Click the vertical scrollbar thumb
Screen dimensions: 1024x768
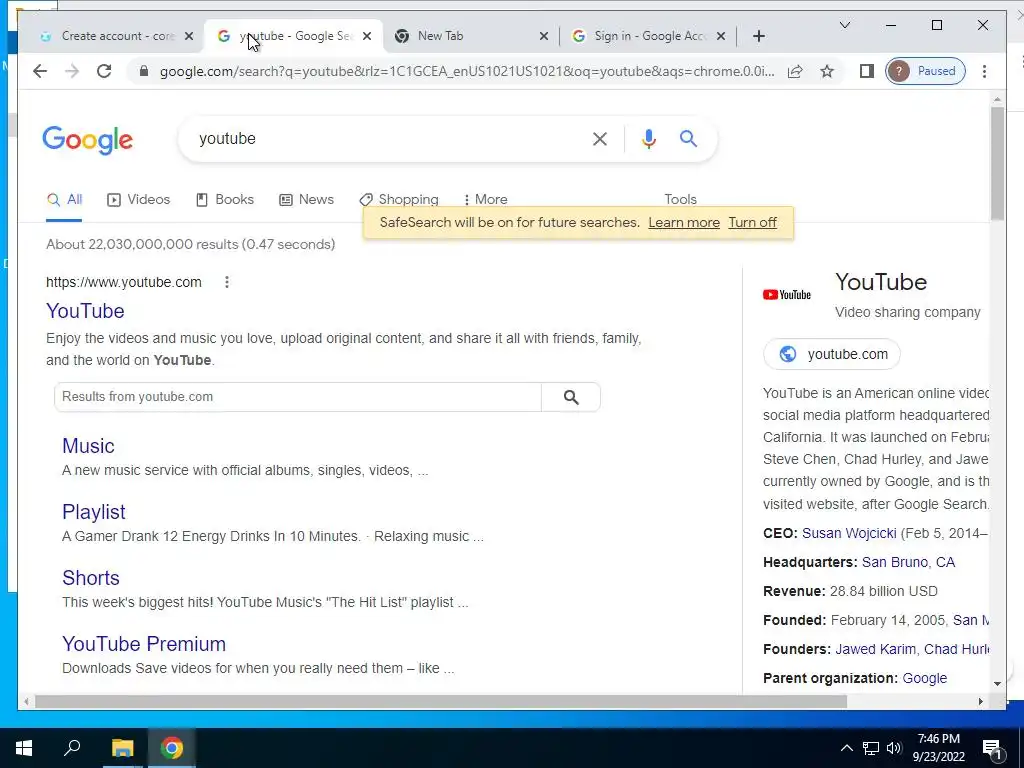click(997, 163)
